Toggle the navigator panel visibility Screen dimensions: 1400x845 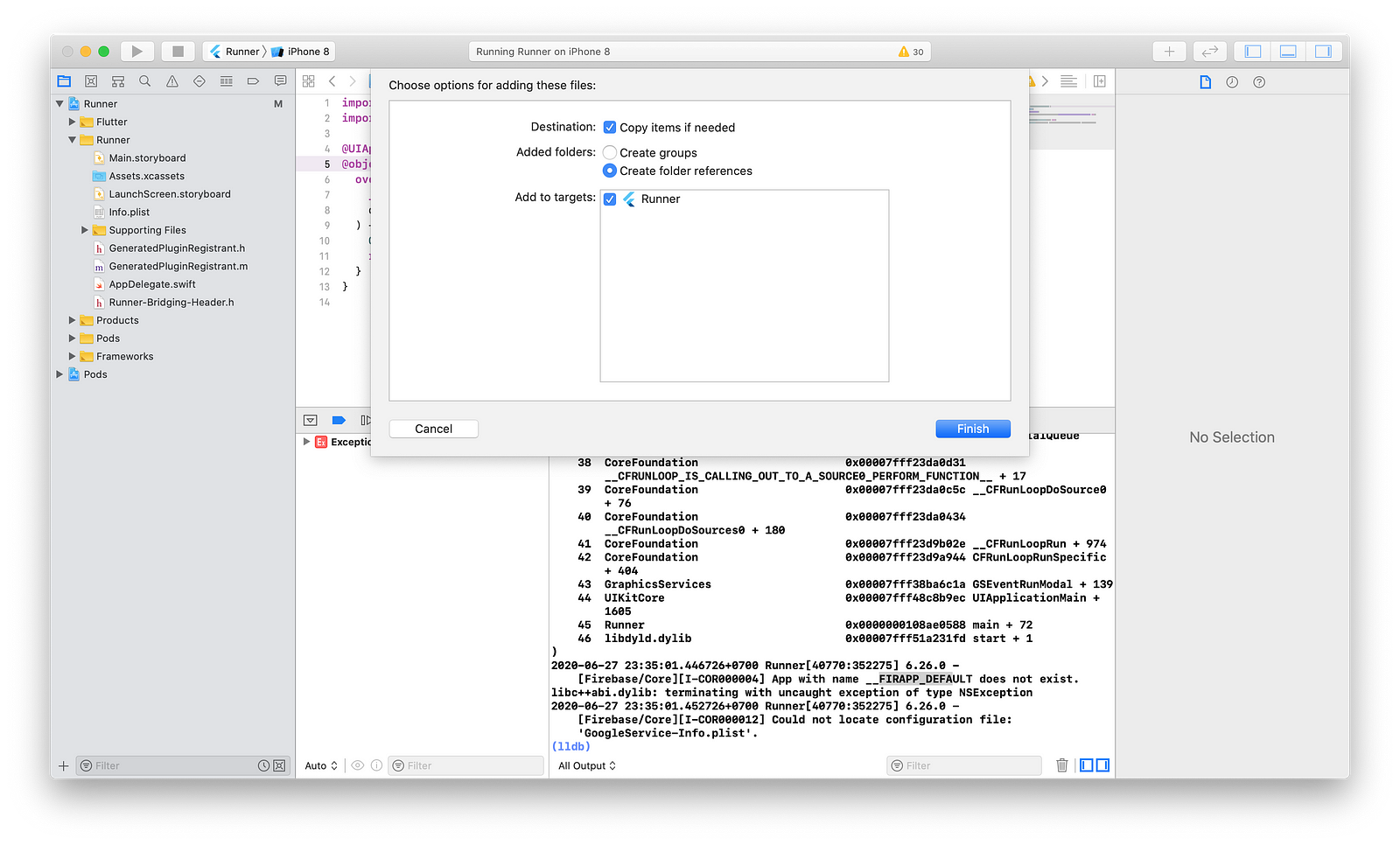[1253, 52]
